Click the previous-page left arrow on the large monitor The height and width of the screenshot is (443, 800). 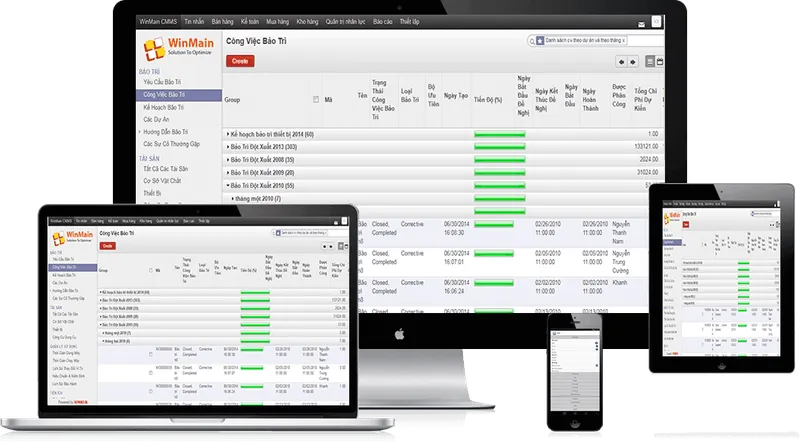click(621, 62)
